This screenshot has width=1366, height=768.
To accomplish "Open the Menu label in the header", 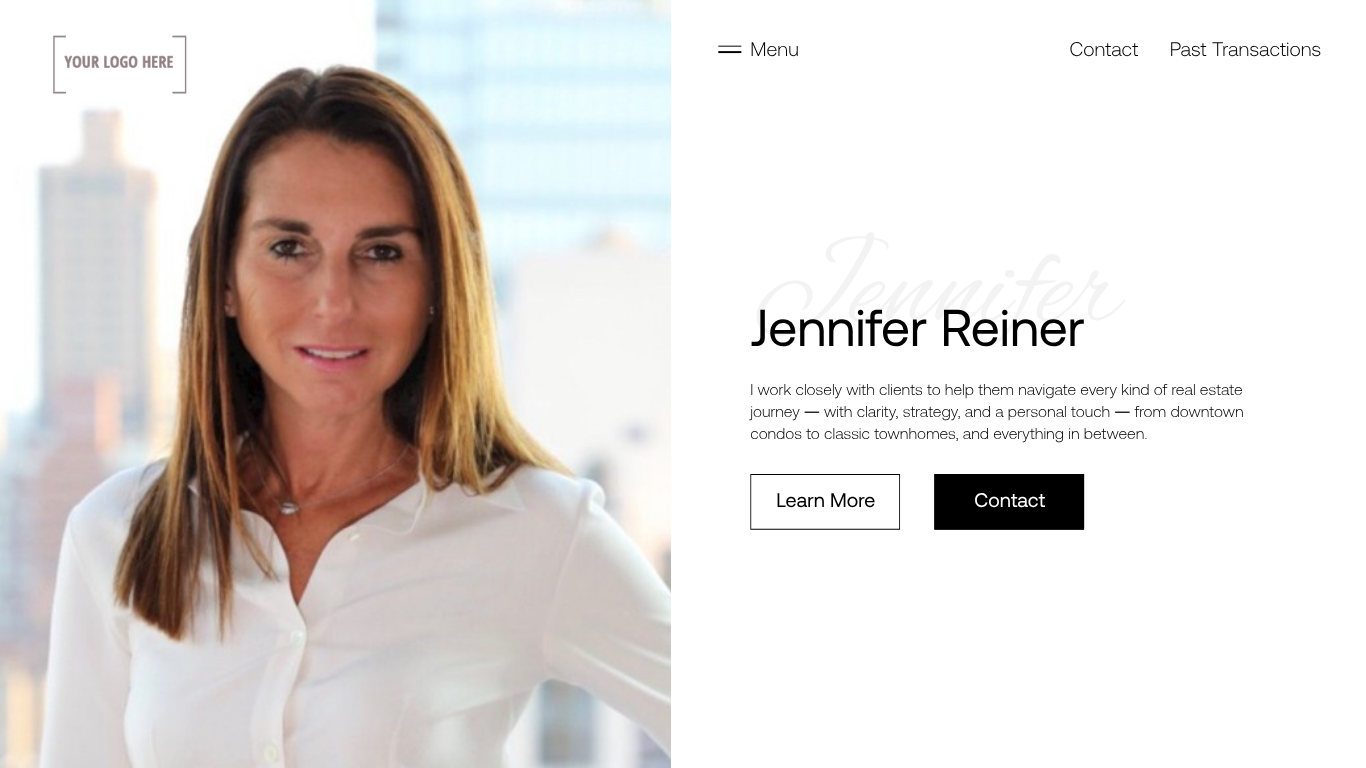I will (x=774, y=49).
